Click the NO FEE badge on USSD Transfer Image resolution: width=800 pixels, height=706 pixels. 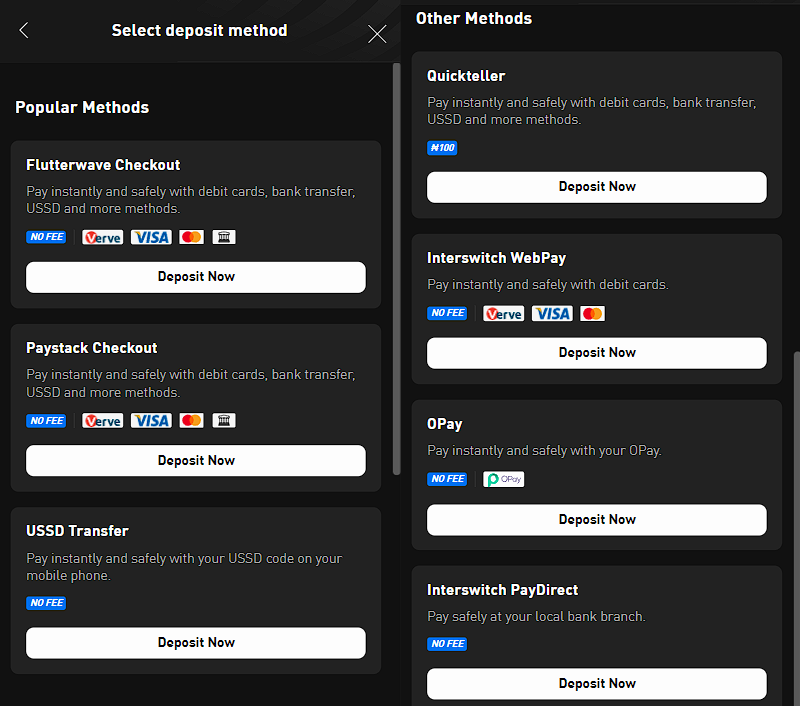pyautogui.click(x=46, y=603)
